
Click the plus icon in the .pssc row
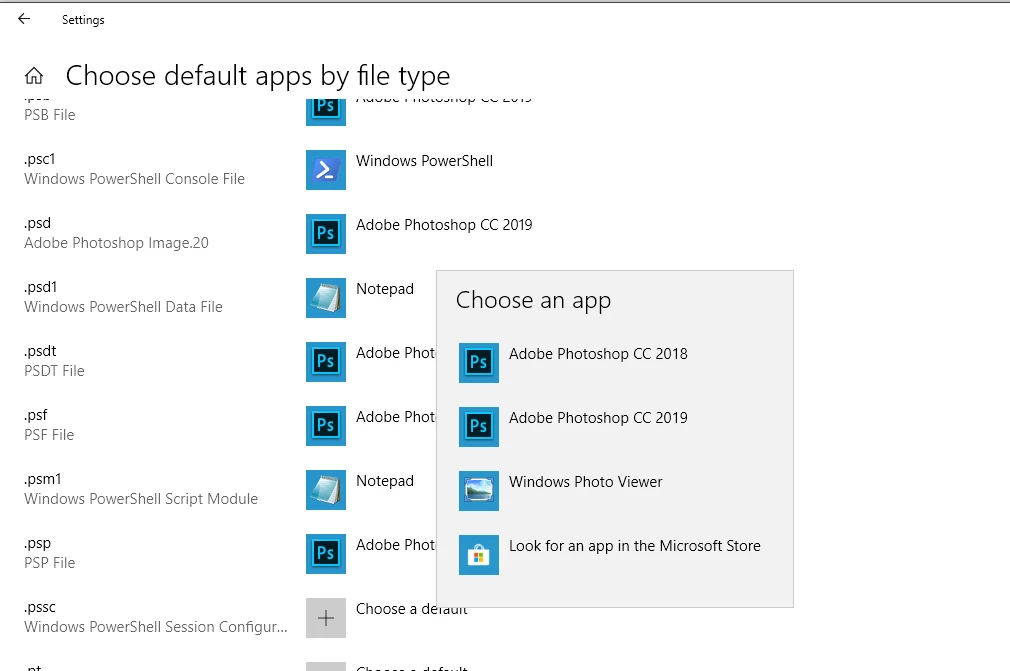point(326,618)
